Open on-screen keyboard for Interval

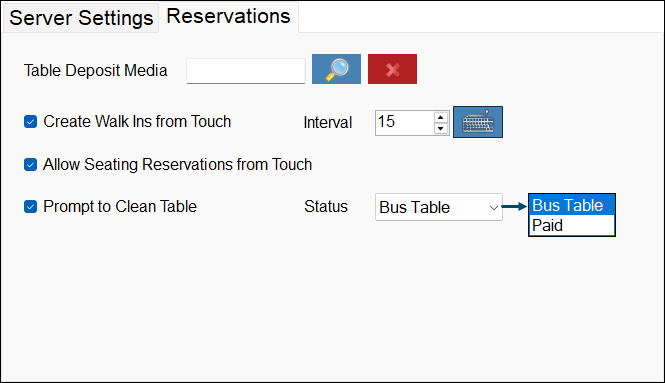478,122
